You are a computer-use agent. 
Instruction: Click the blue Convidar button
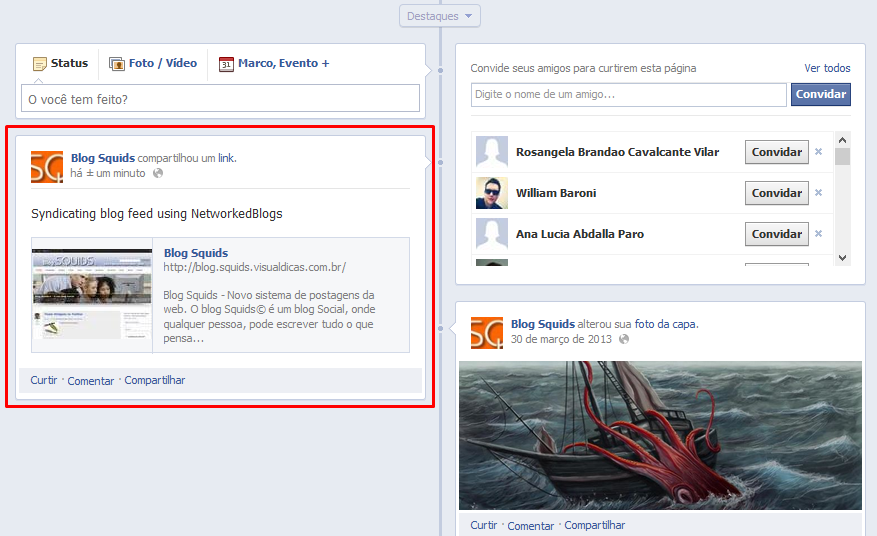821,94
